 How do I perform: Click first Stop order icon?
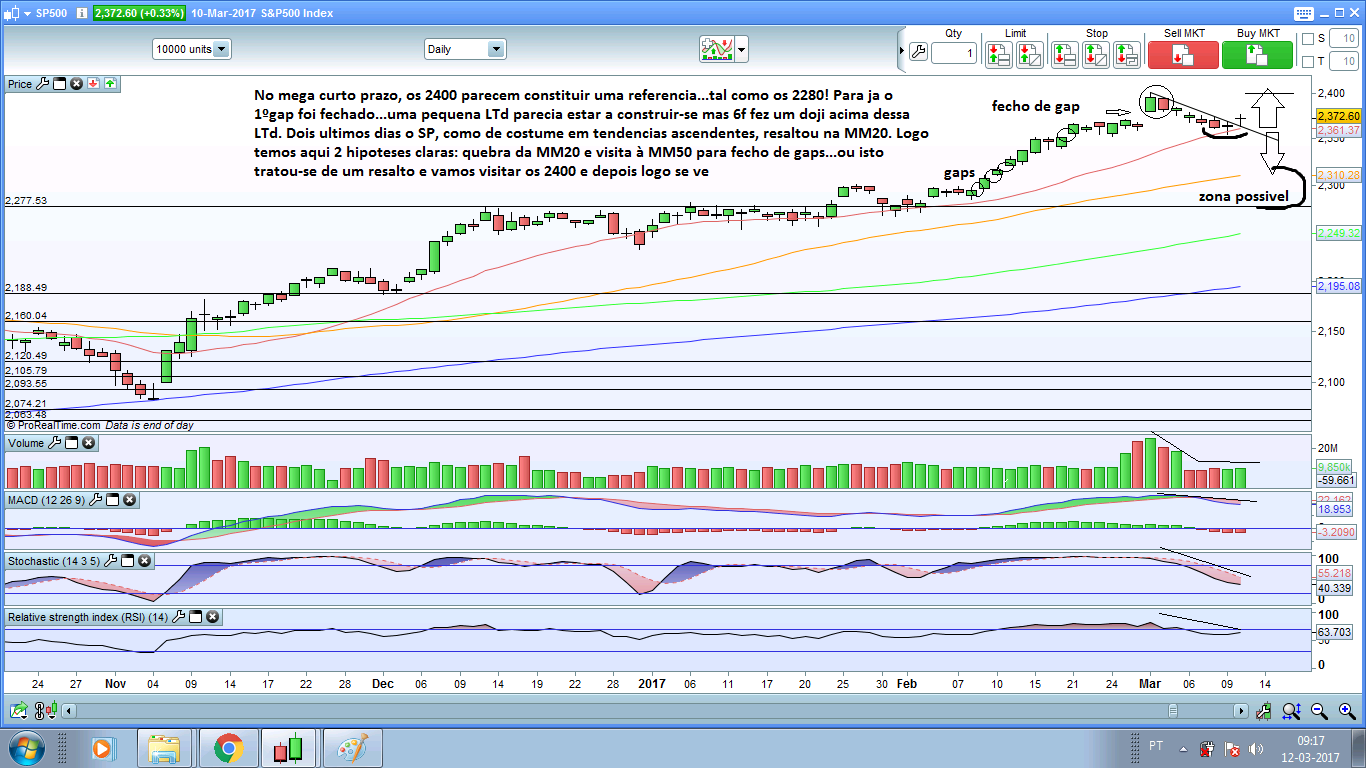coord(1064,54)
